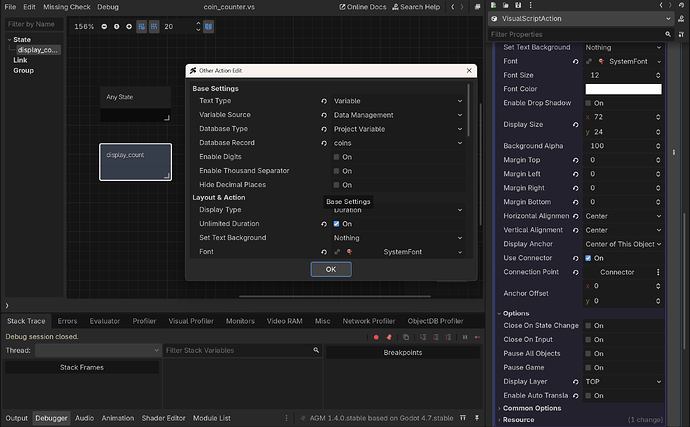
Task: Click the white Font Color swatch
Action: (623, 89)
